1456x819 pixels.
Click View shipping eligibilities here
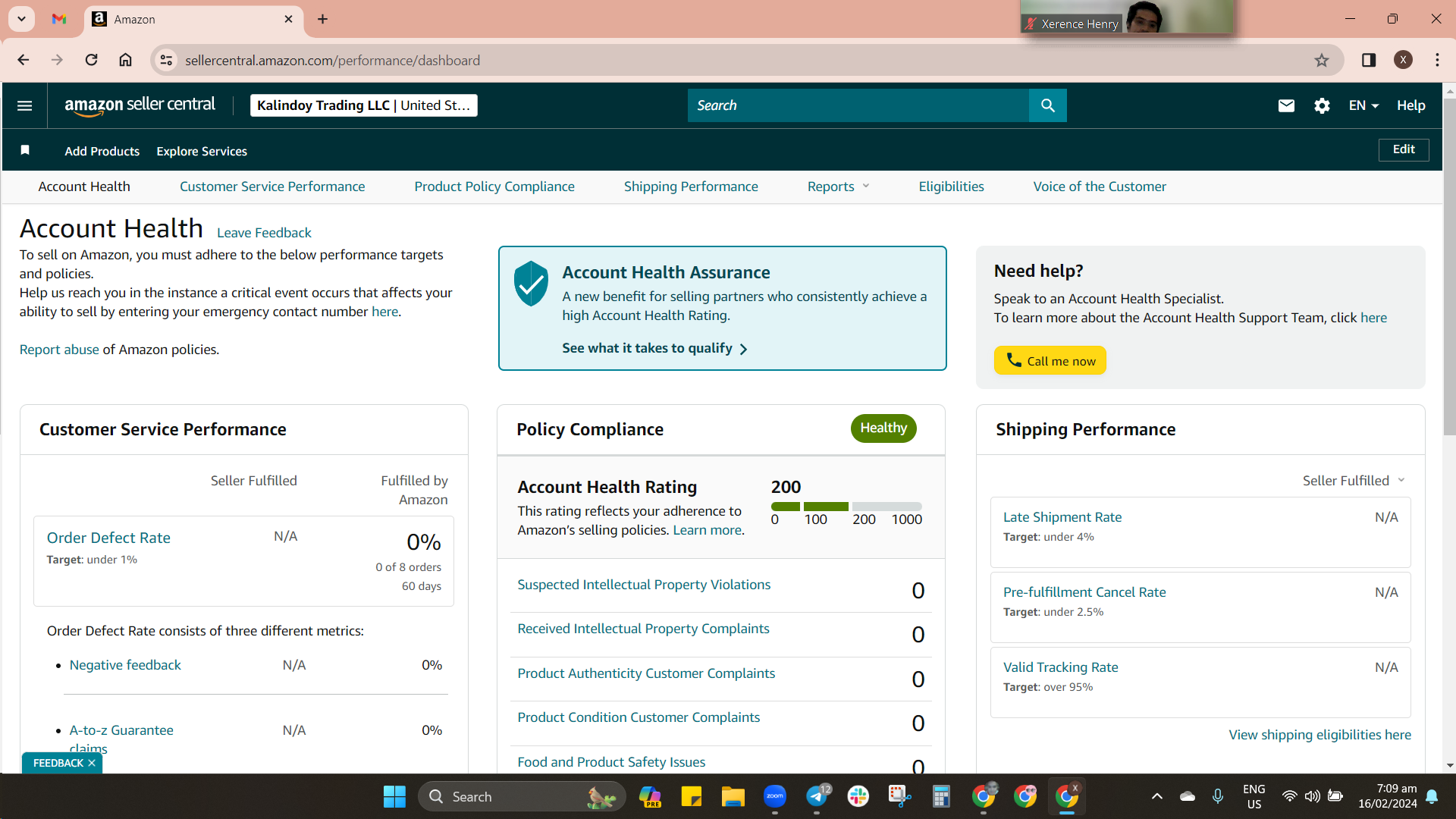tap(1320, 735)
